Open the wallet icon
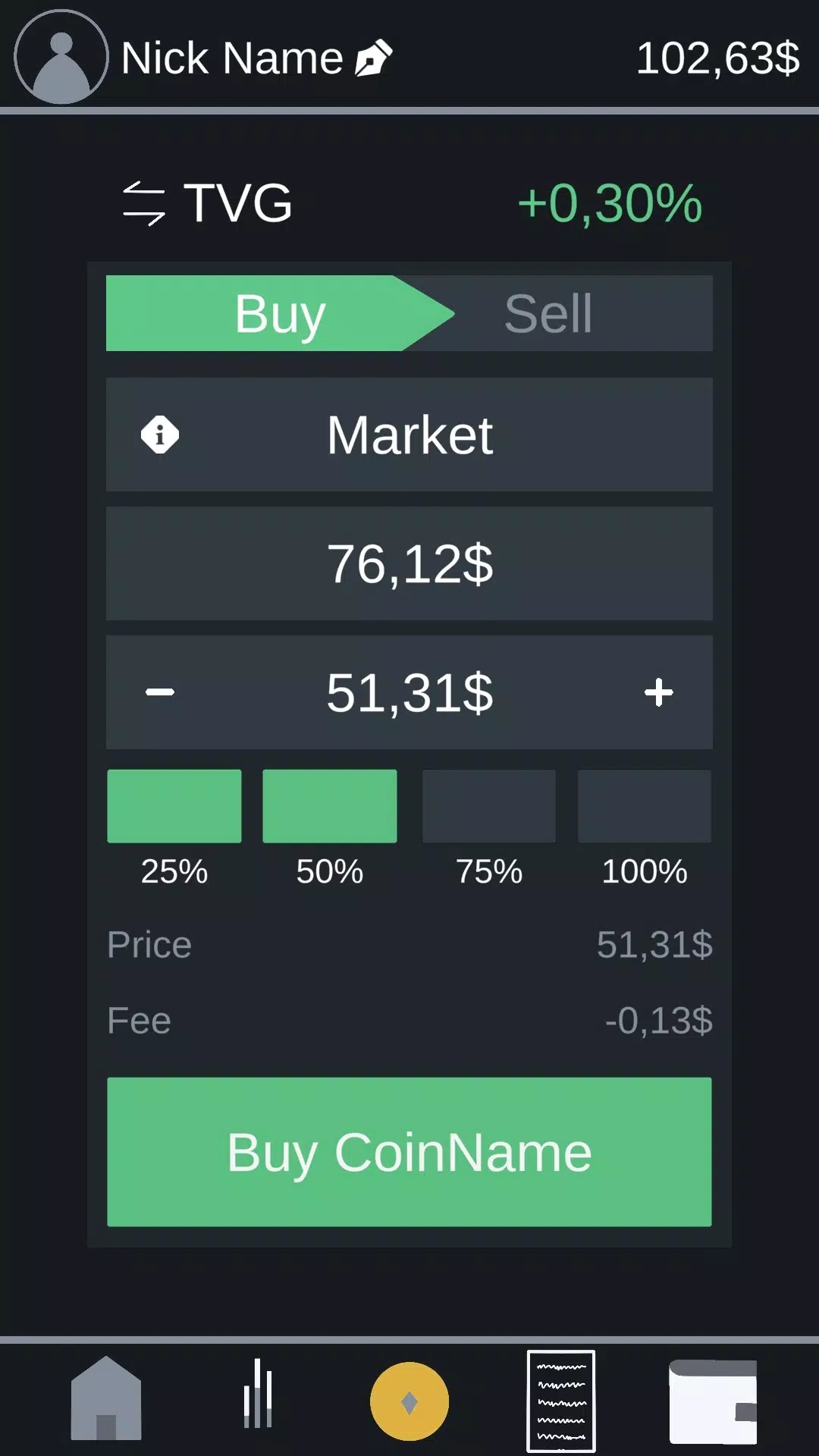This screenshot has width=819, height=1456. coord(712,1401)
